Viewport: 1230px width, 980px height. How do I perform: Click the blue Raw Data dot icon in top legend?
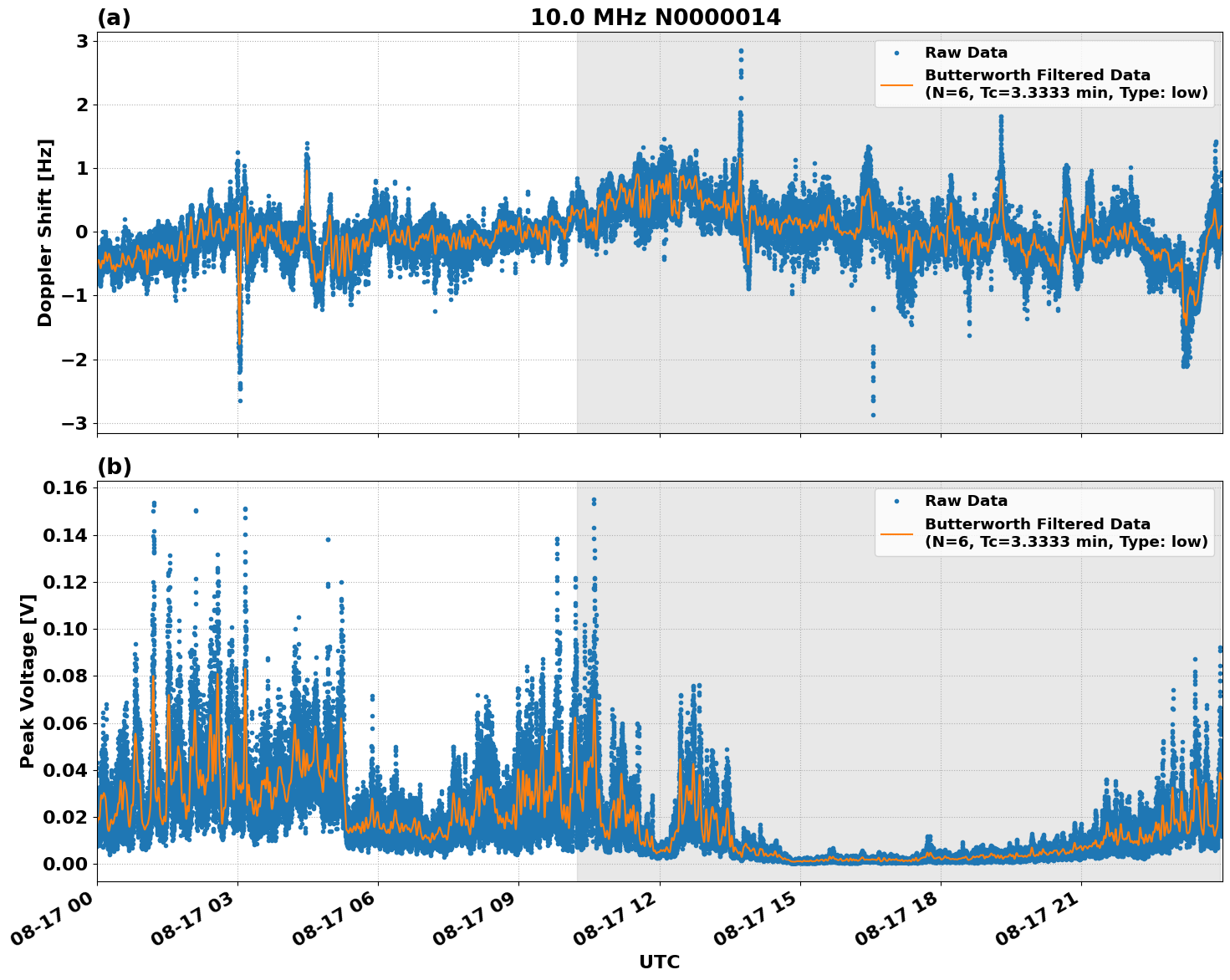[x=896, y=52]
